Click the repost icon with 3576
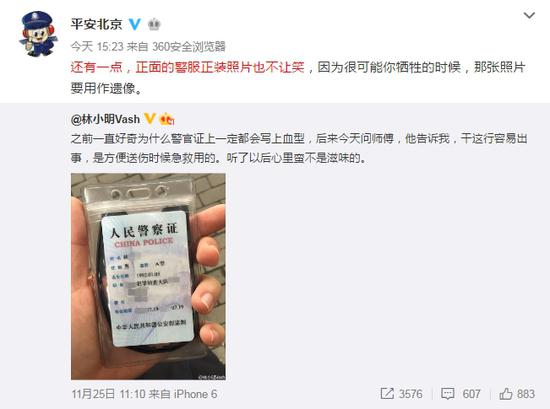The image size is (550, 409). (387, 394)
